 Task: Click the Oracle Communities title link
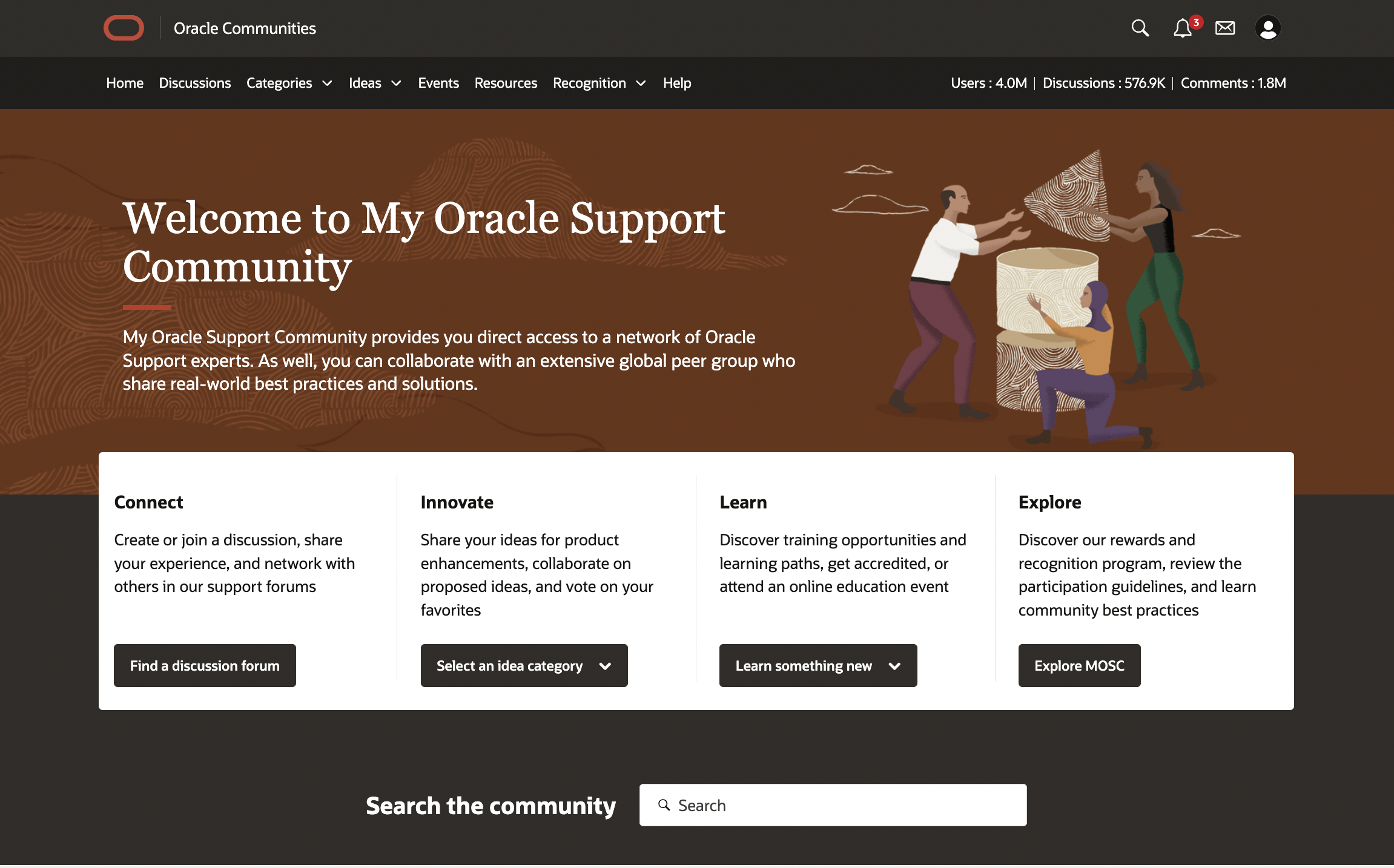pos(245,28)
